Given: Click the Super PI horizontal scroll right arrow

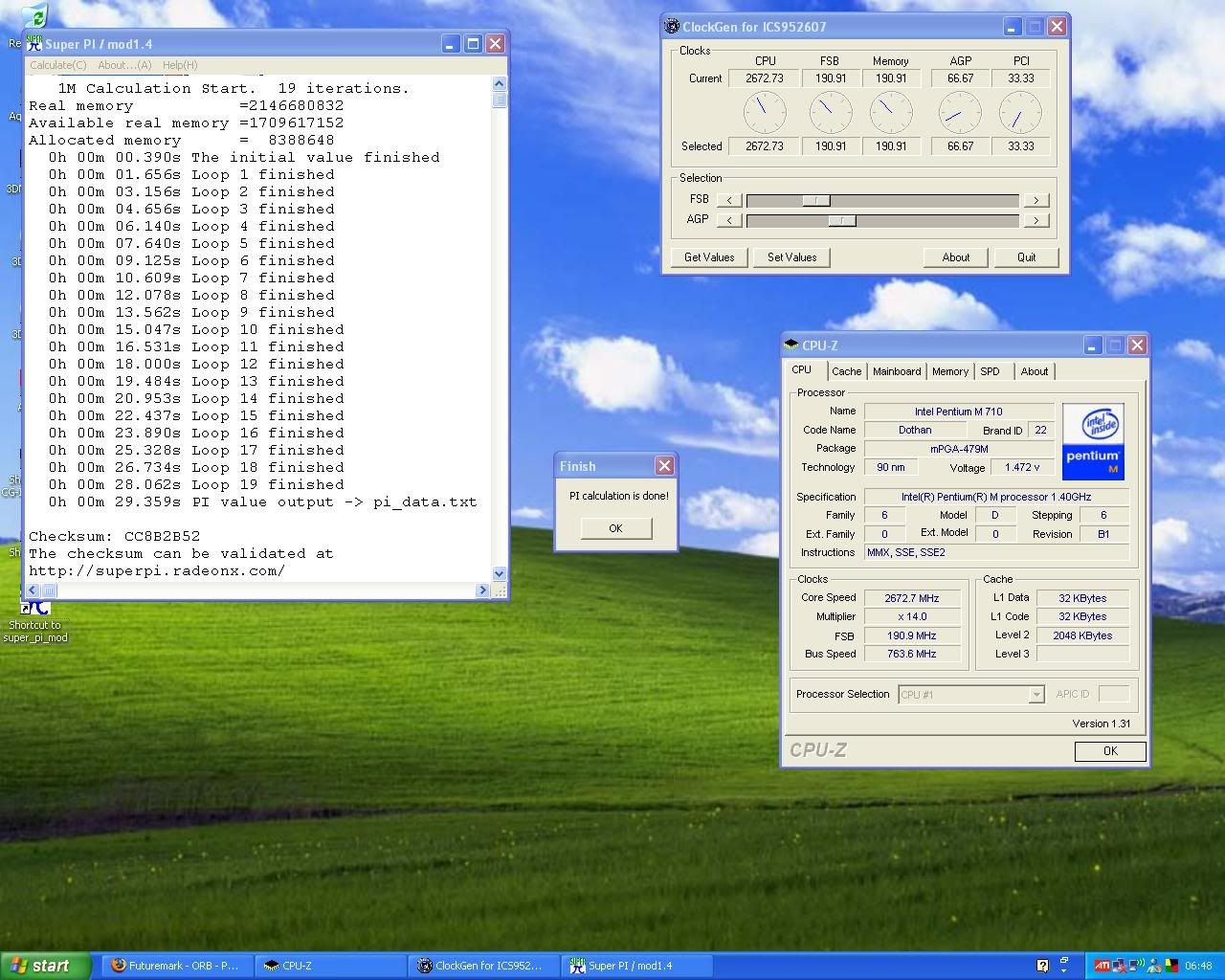Looking at the screenshot, I should 482,590.
